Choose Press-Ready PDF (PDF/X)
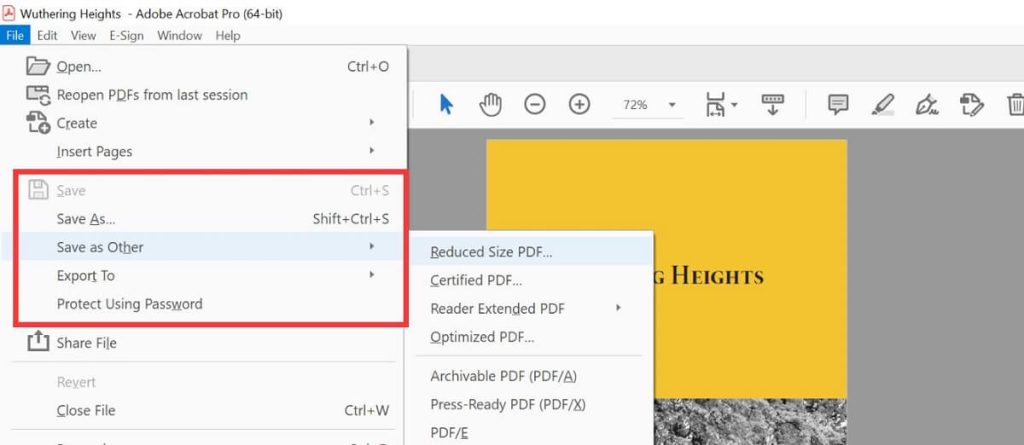 tap(532, 404)
